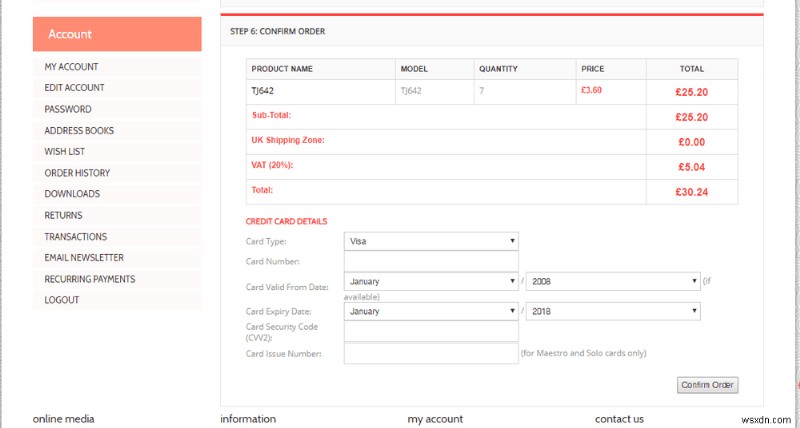Open the Card Type dropdown
The image size is (800, 428).
431,241
